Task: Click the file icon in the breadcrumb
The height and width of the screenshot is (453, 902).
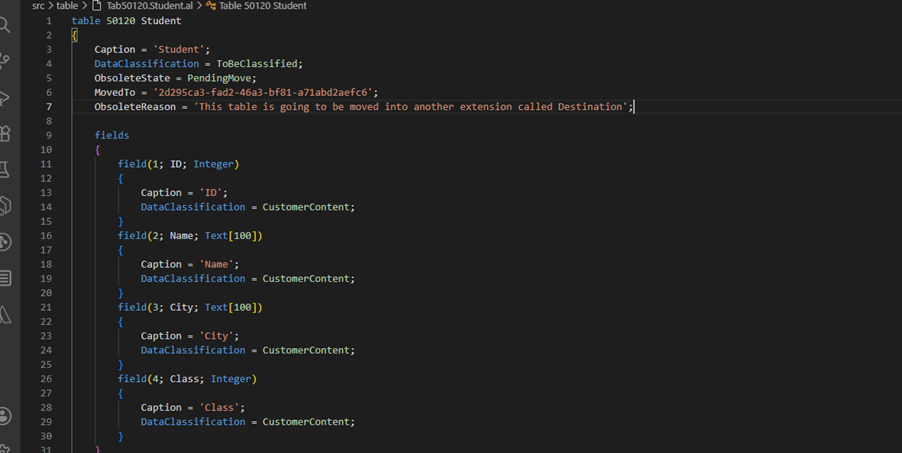Action: 97,6
